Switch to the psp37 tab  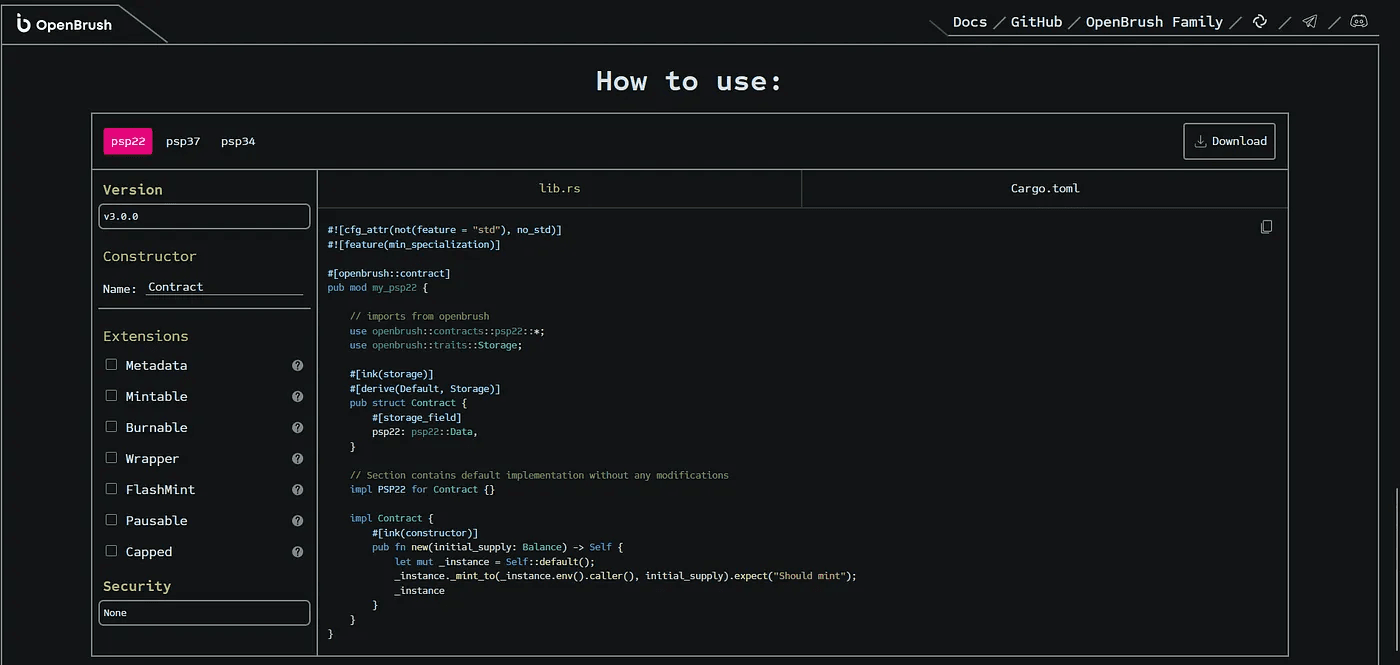[183, 141]
